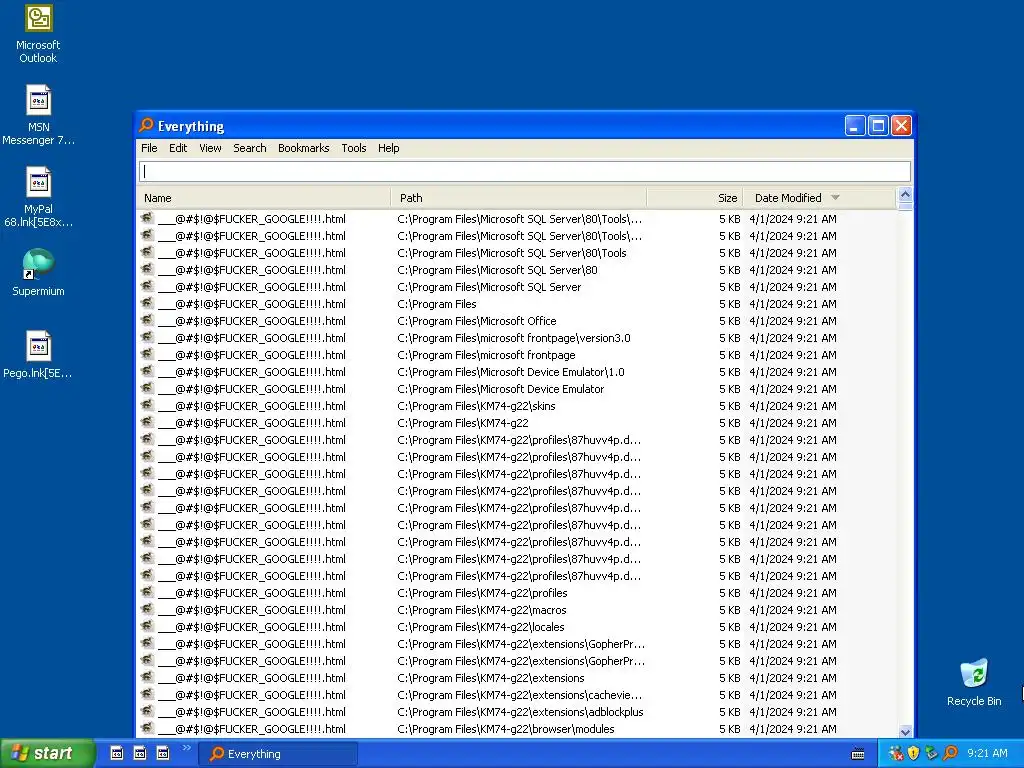Open the File menu
The image size is (1024, 768).
(149, 148)
